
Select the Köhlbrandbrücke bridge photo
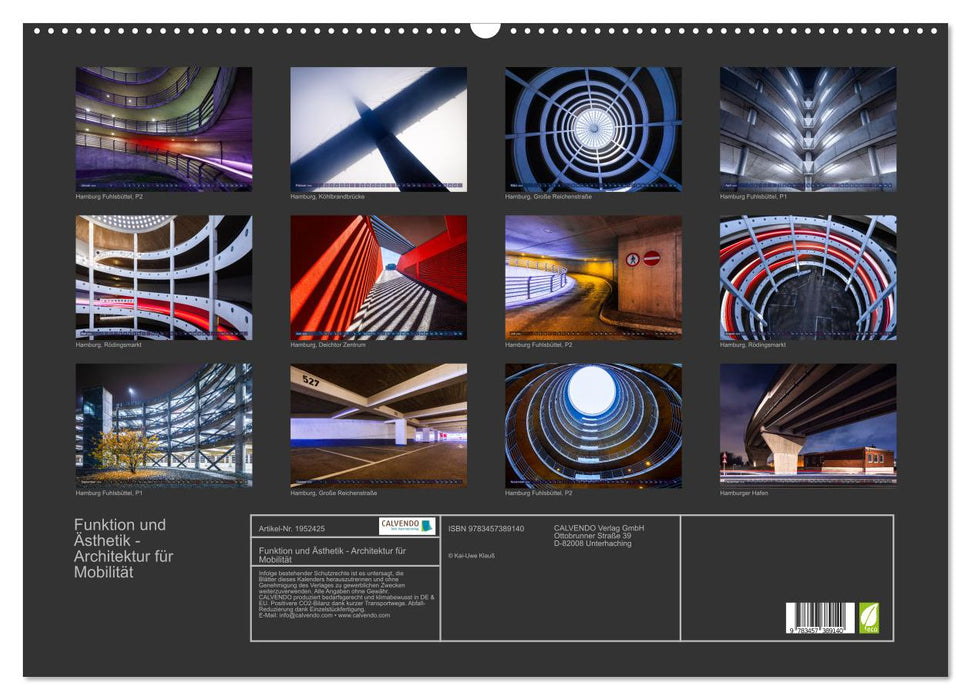point(378,129)
